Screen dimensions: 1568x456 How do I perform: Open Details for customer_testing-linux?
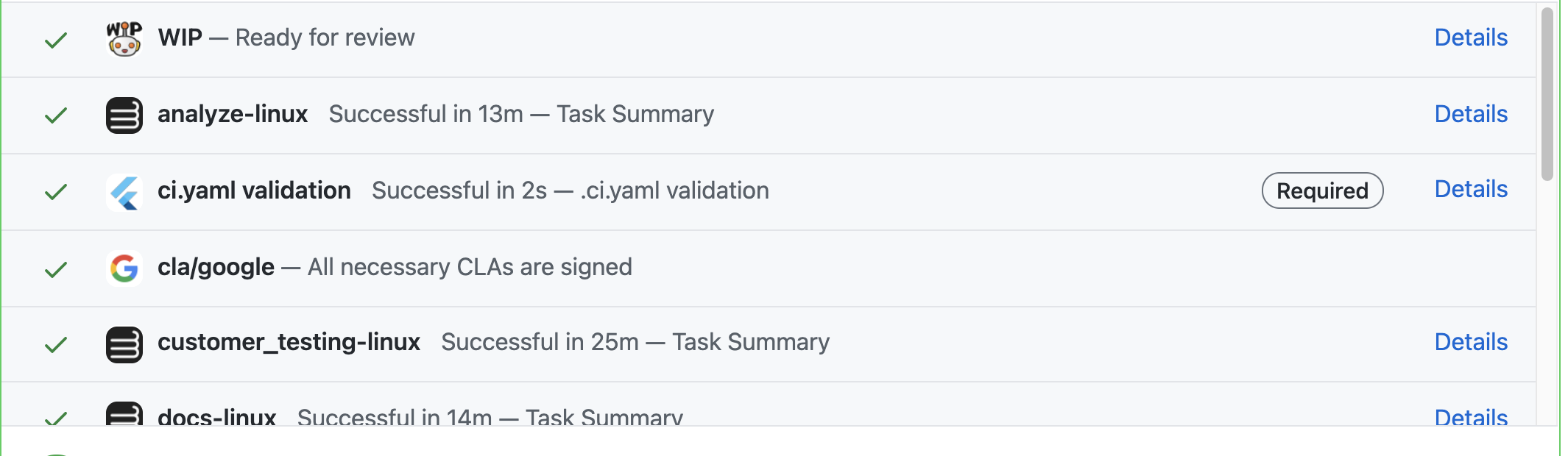[x=1470, y=342]
